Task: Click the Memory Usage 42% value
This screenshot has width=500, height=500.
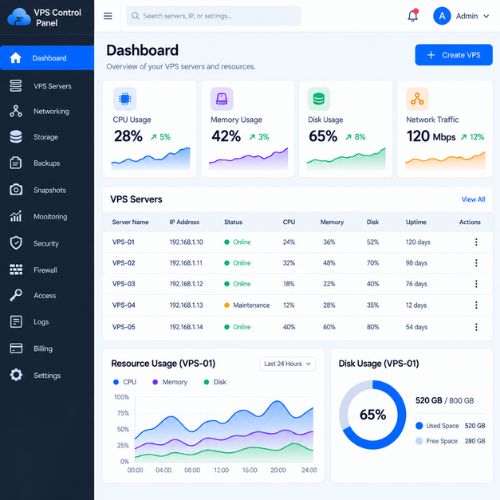Action: tap(226, 136)
